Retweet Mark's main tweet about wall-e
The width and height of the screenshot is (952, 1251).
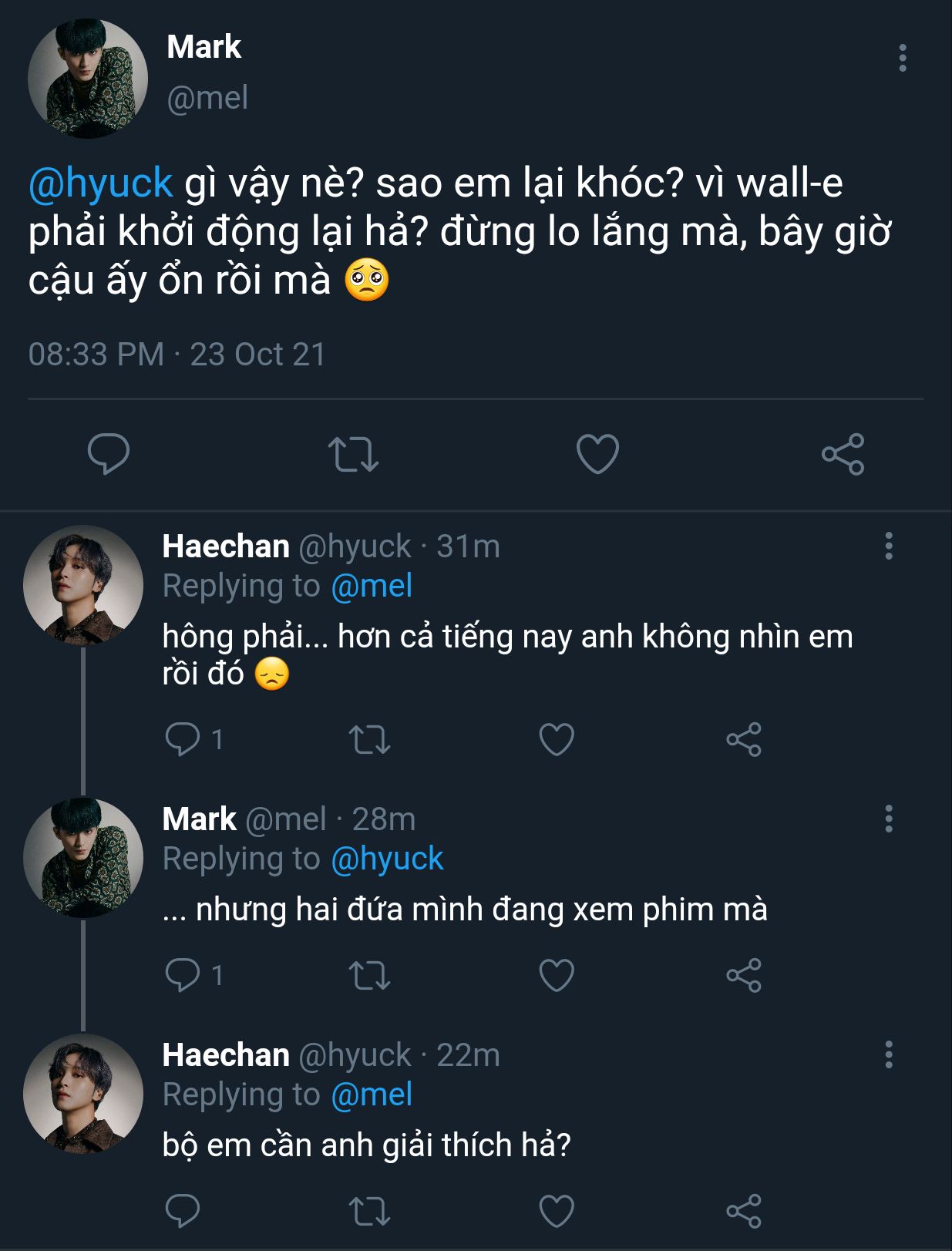tap(353, 453)
